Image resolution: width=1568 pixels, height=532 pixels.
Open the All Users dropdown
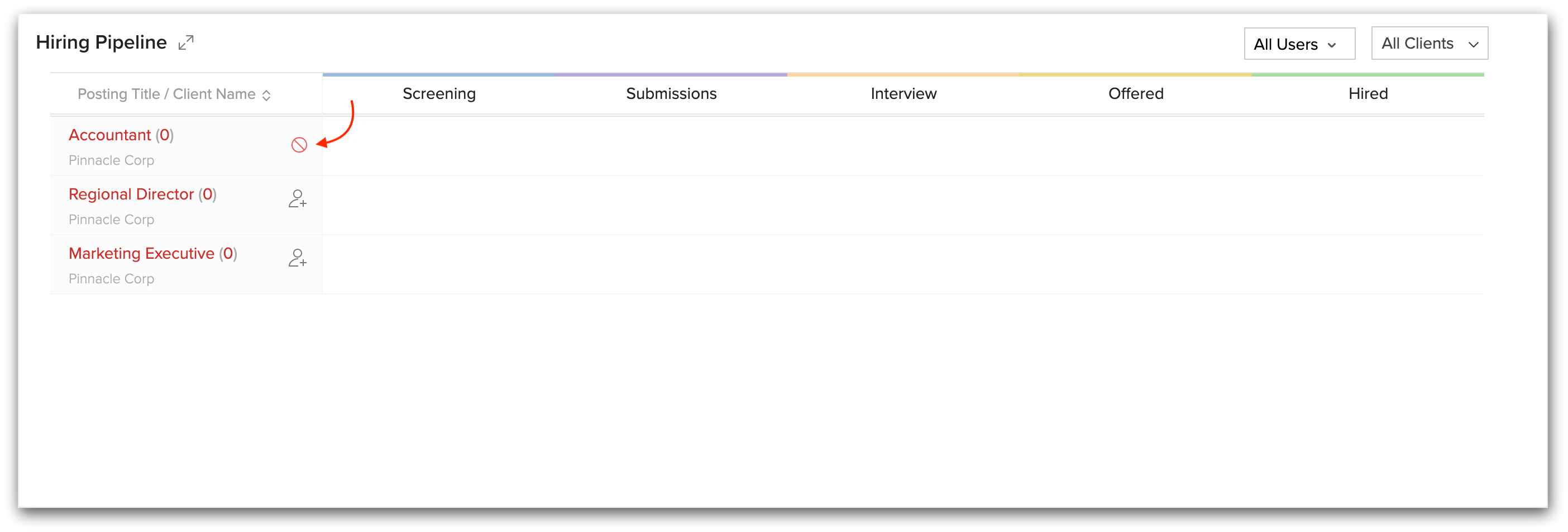(1299, 44)
